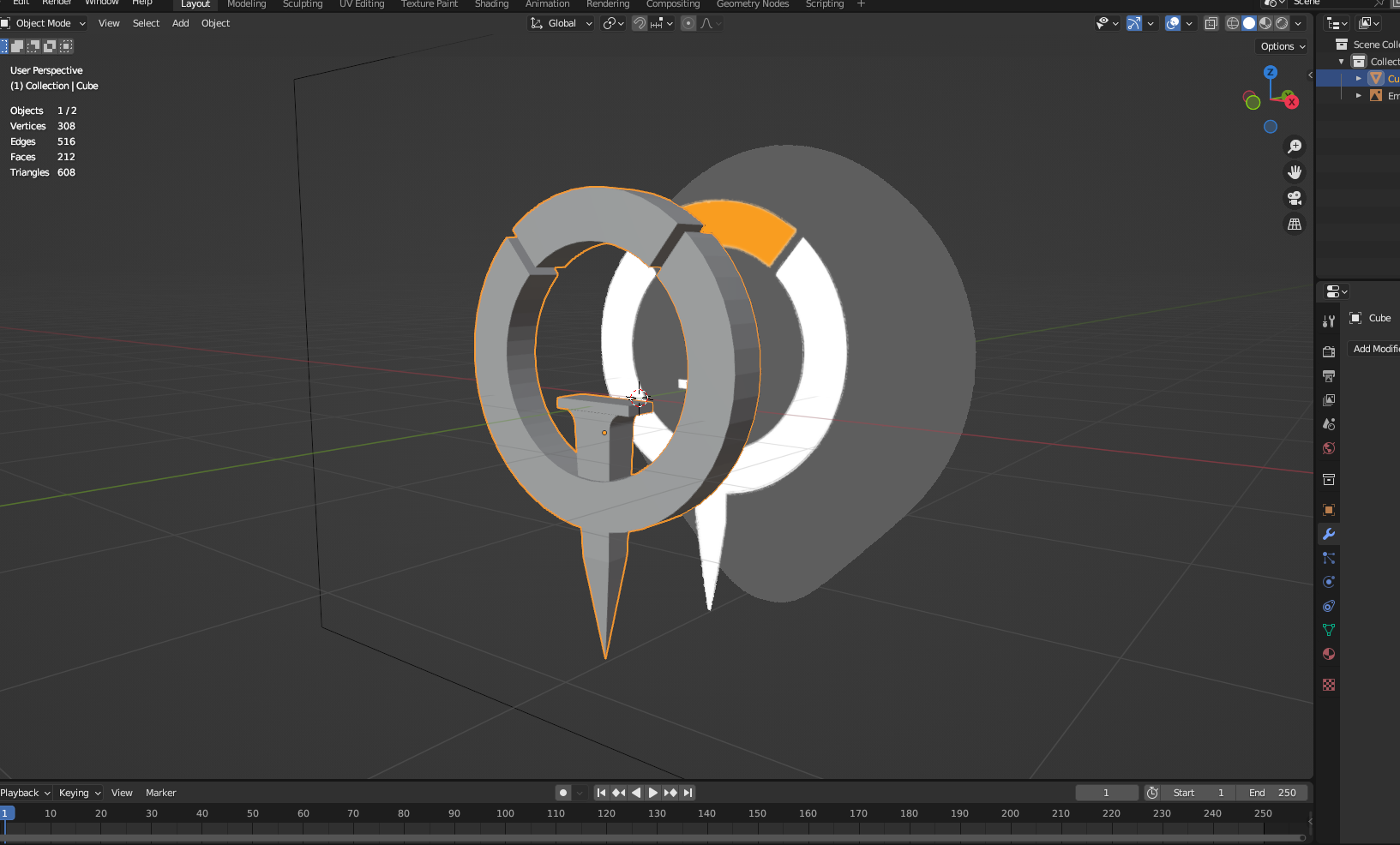The width and height of the screenshot is (1400, 845).
Task: Open the Physics properties tab
Action: (1329, 582)
